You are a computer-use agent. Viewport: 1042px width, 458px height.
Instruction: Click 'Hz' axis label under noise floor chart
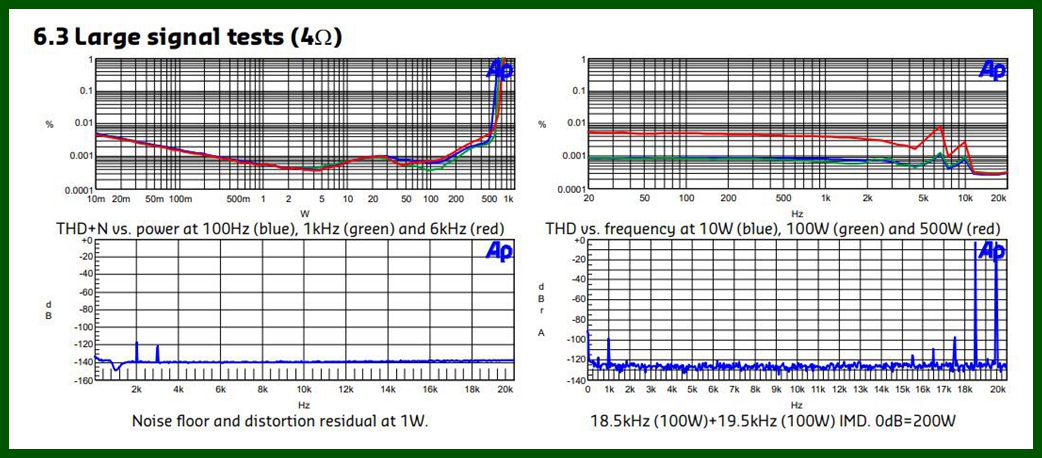click(304, 404)
